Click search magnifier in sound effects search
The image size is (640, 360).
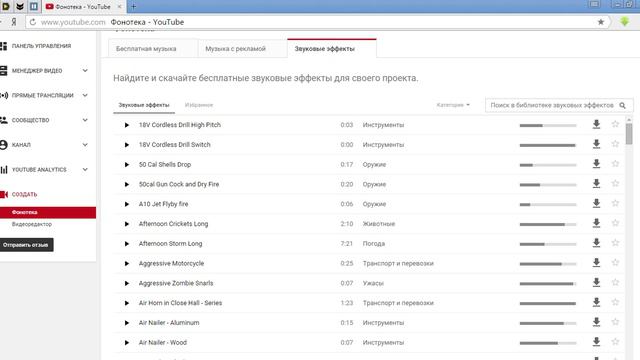pos(622,105)
